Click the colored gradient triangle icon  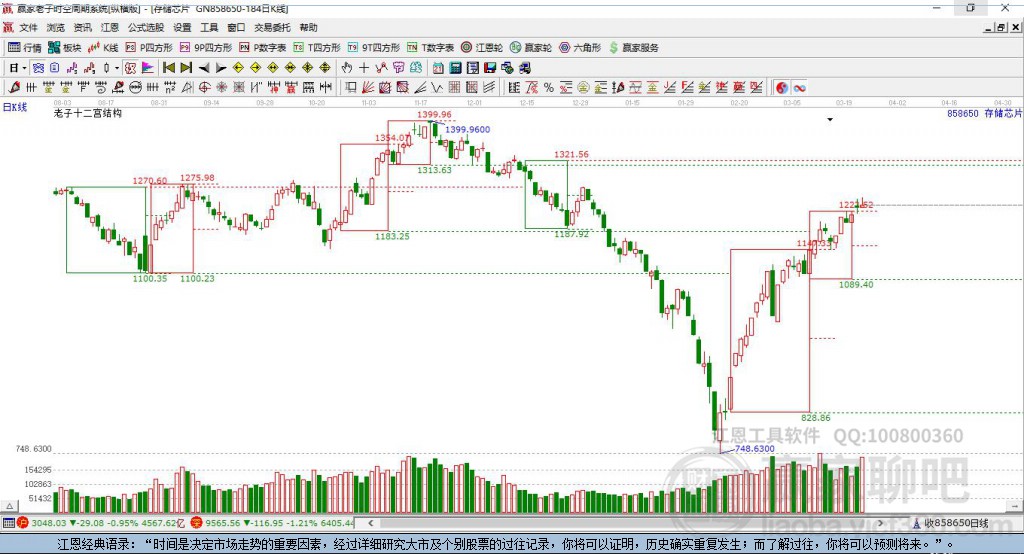click(x=148, y=68)
